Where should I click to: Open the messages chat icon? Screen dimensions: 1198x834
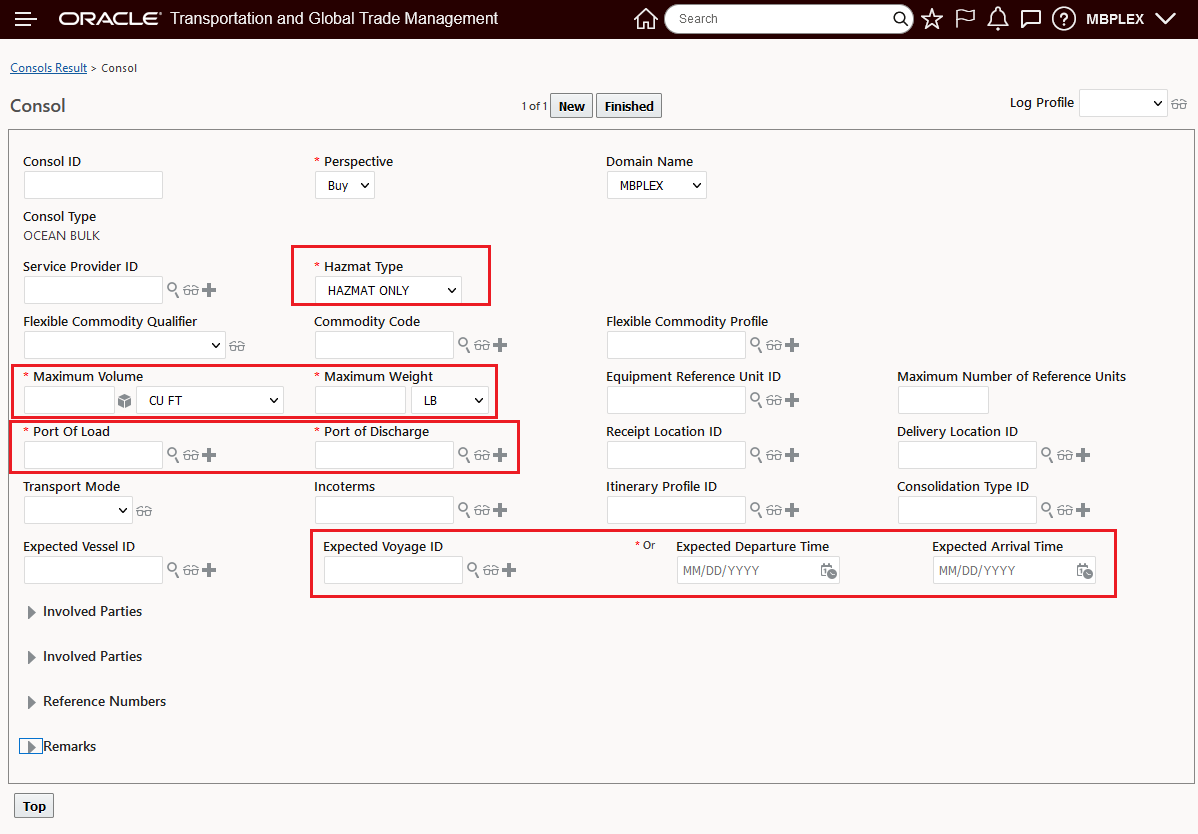pyautogui.click(x=1031, y=19)
